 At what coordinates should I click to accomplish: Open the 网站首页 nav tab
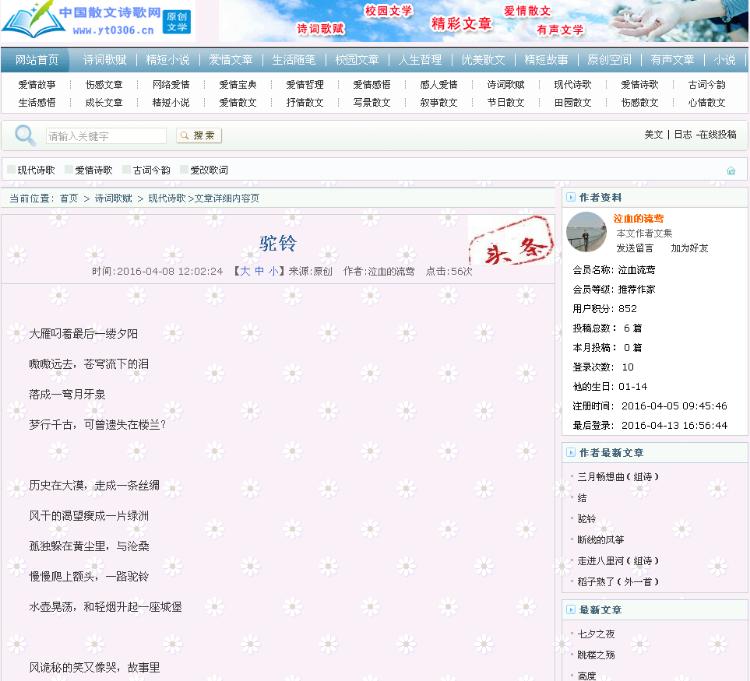tap(36, 60)
